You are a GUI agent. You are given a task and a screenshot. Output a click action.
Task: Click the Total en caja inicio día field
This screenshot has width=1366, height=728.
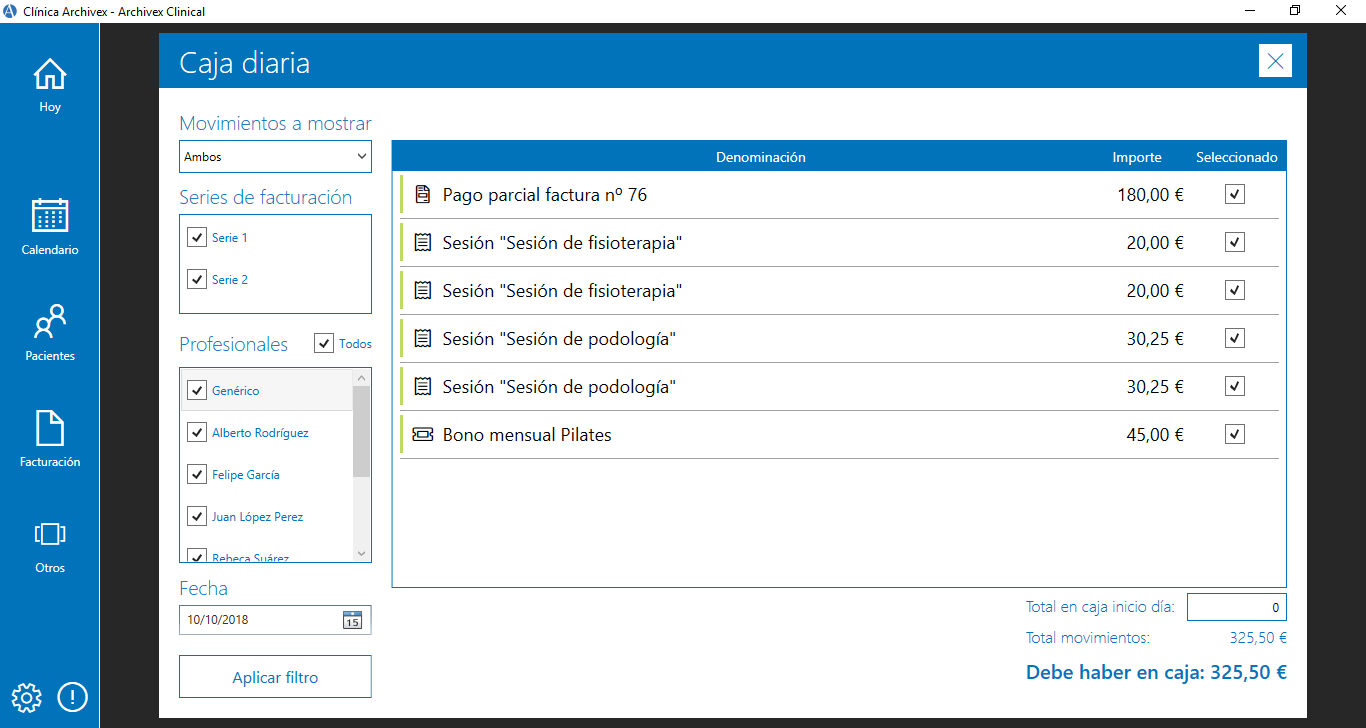pos(1236,607)
